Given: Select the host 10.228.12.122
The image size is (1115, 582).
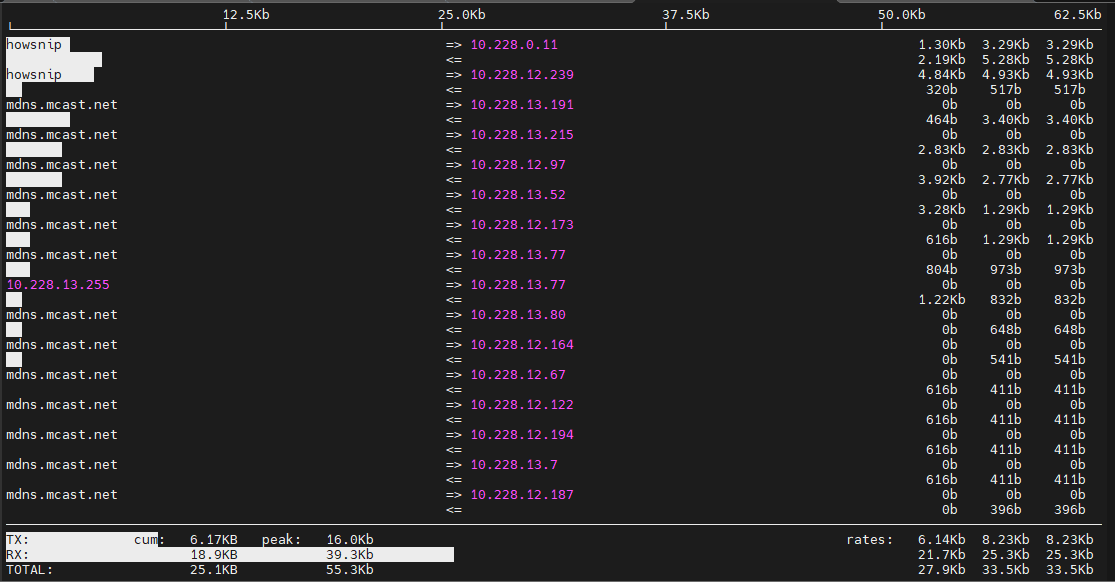Looking at the screenshot, I should (x=522, y=404).
